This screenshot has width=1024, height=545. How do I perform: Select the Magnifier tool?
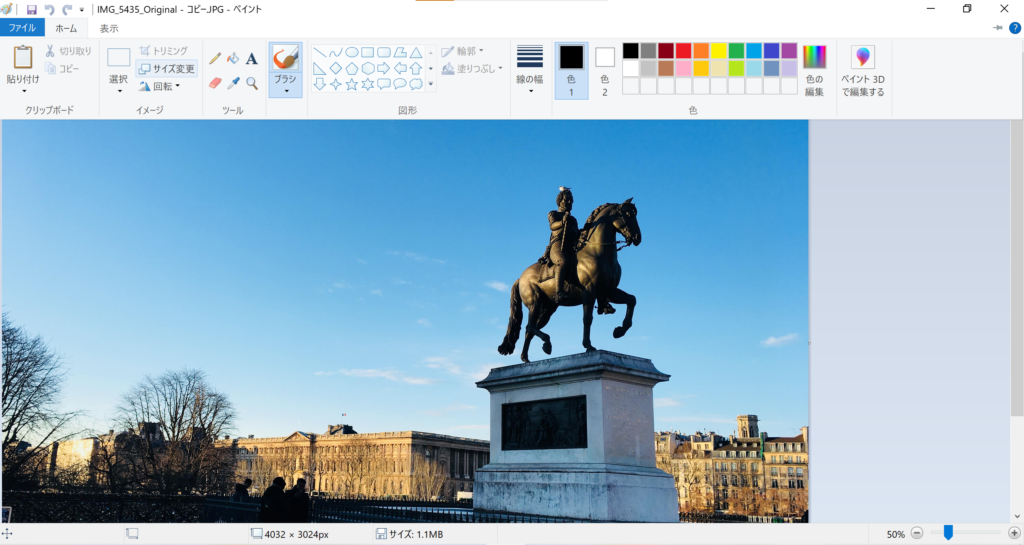tap(252, 83)
